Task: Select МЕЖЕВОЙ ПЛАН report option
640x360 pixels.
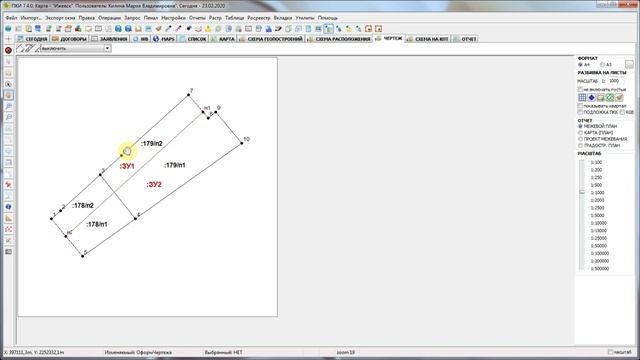Action: pyautogui.click(x=580, y=127)
